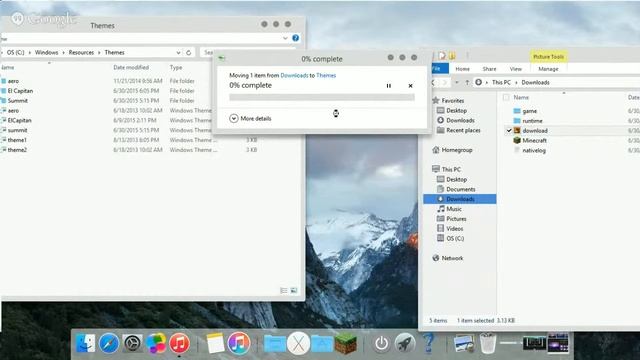
Task: Expand chevron after Resources in Themes path
Action: [99, 53]
